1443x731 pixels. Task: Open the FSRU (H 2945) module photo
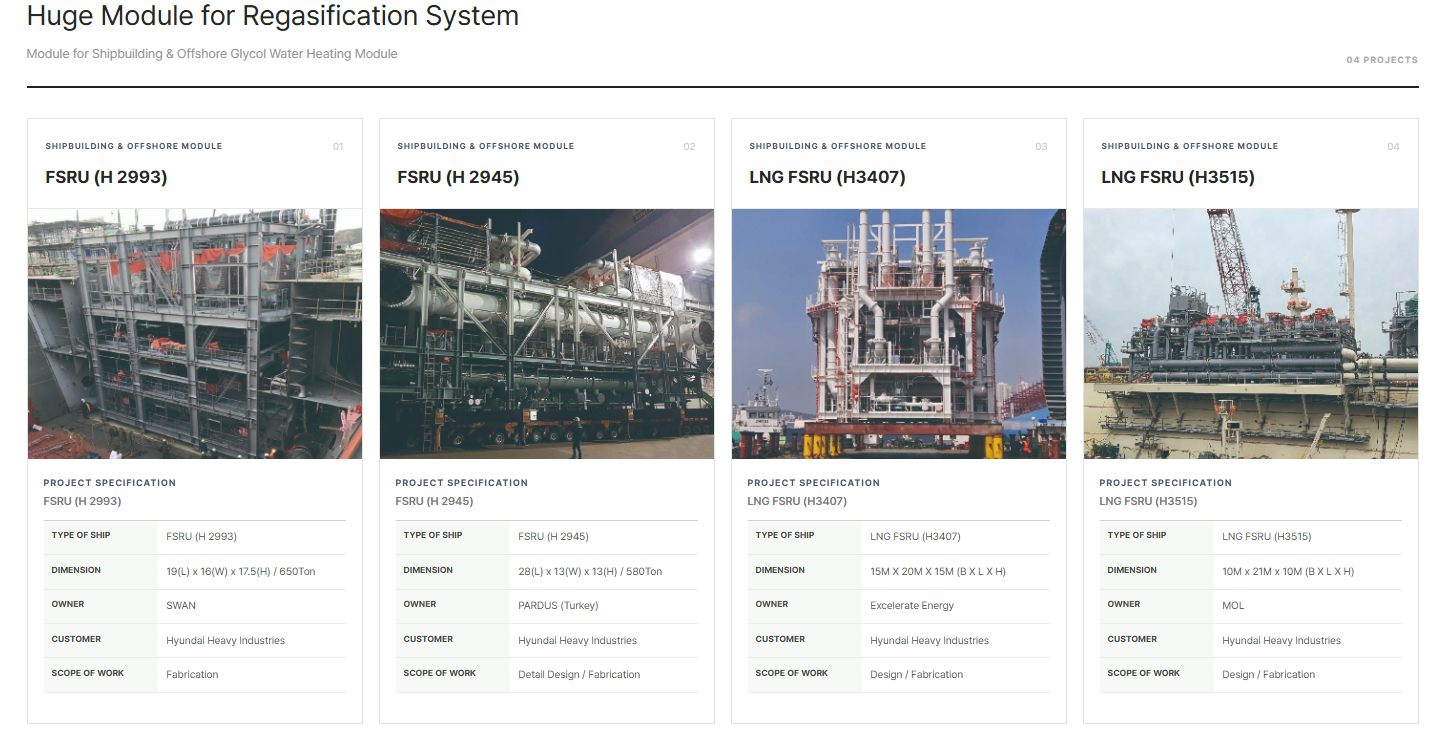547,334
